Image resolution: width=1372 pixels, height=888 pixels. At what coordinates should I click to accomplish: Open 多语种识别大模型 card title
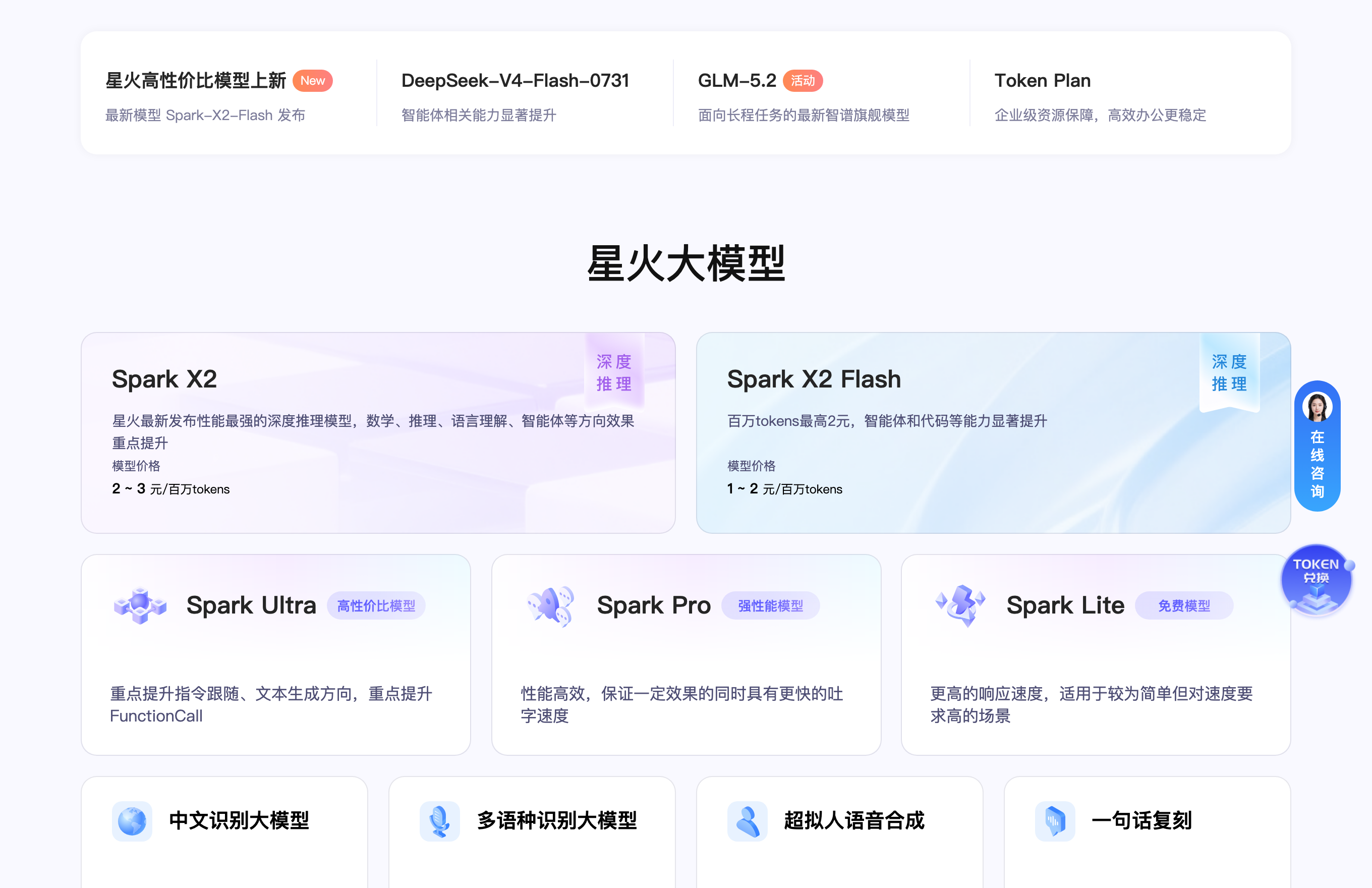pyautogui.click(x=557, y=820)
